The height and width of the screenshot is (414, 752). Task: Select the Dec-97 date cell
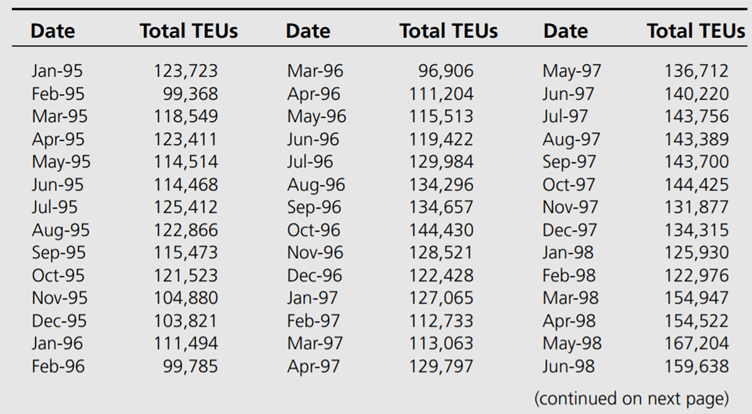pyautogui.click(x=572, y=229)
